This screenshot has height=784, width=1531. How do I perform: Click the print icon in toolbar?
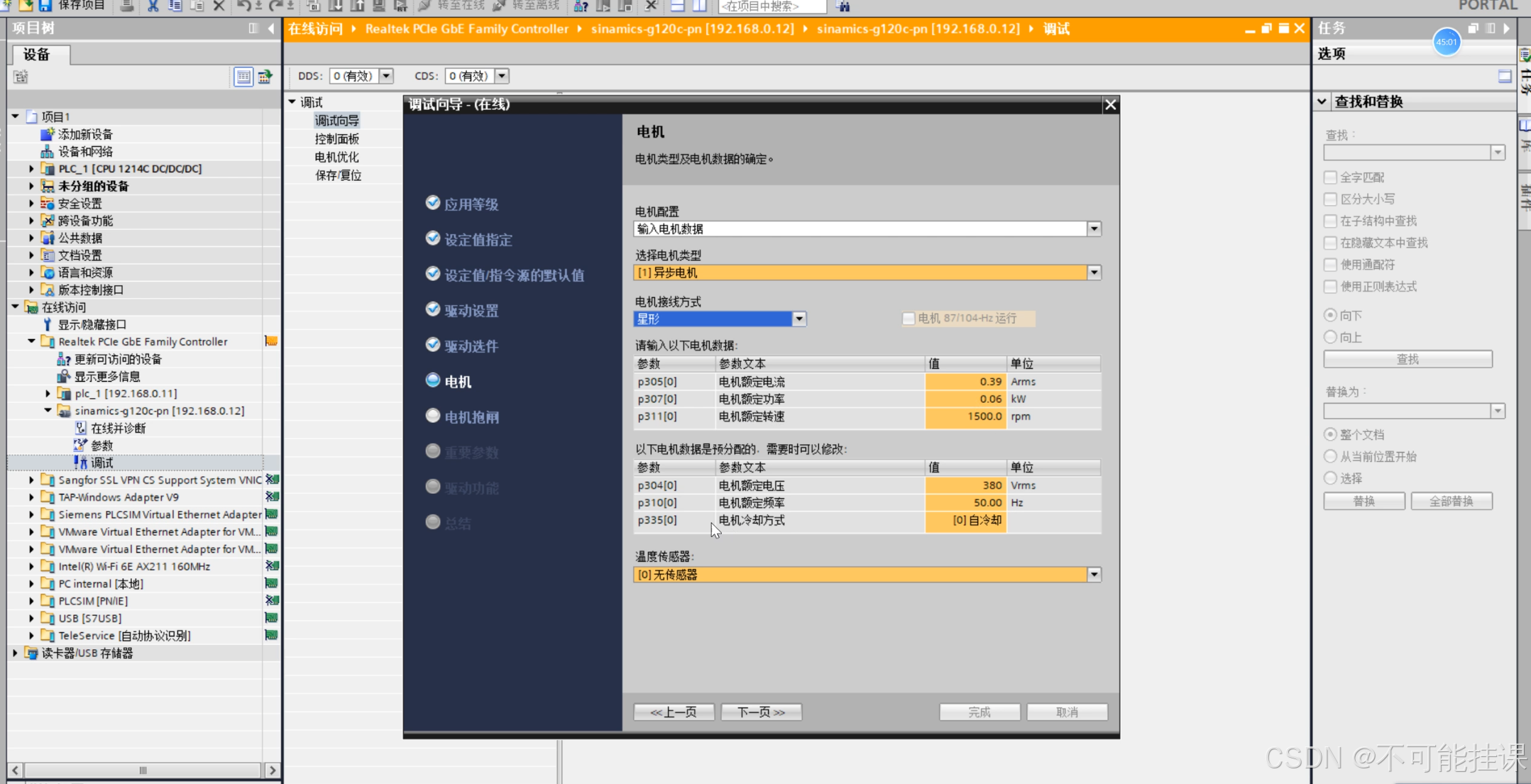pos(127,6)
